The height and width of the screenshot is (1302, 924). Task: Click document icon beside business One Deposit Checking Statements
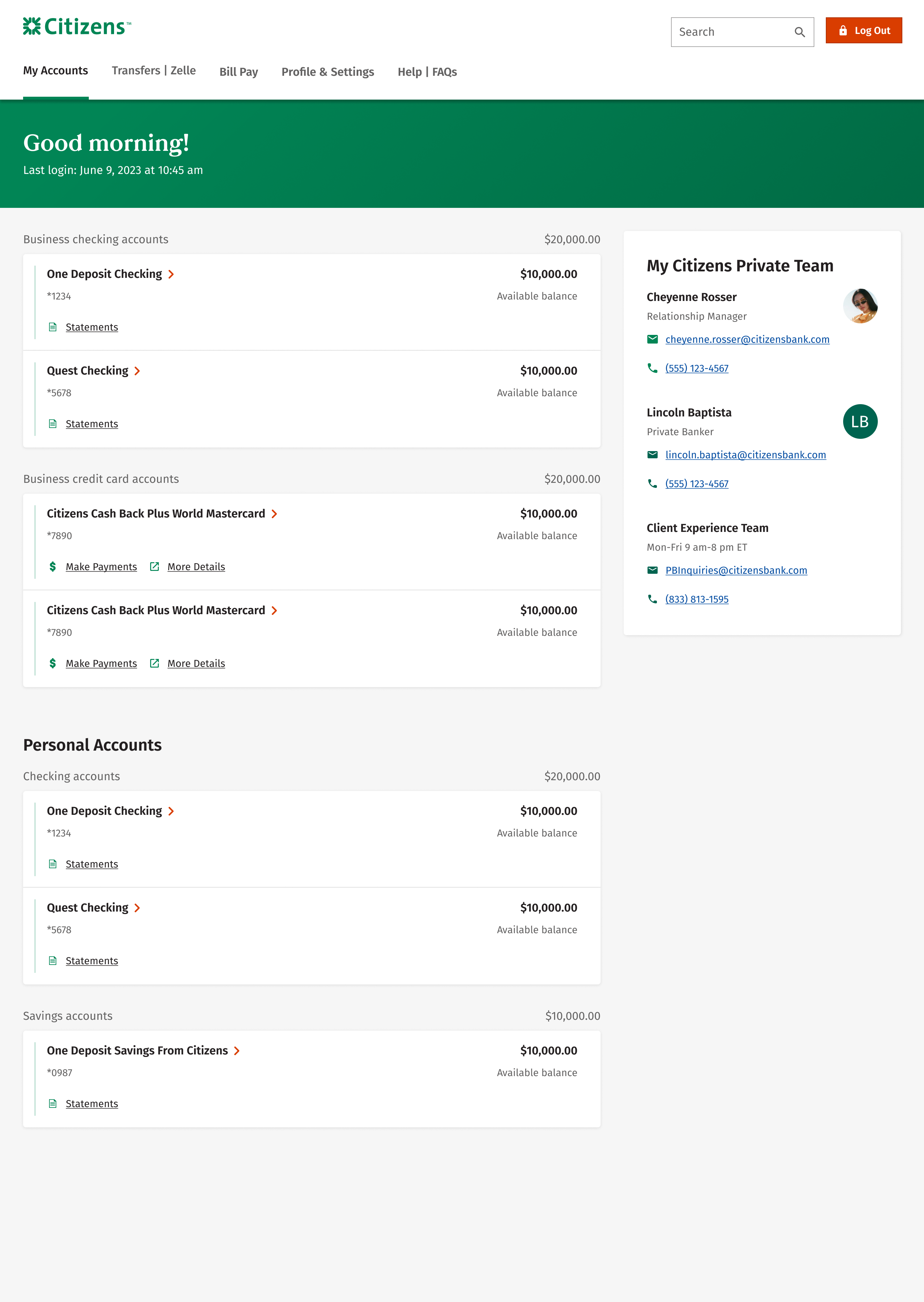point(53,327)
